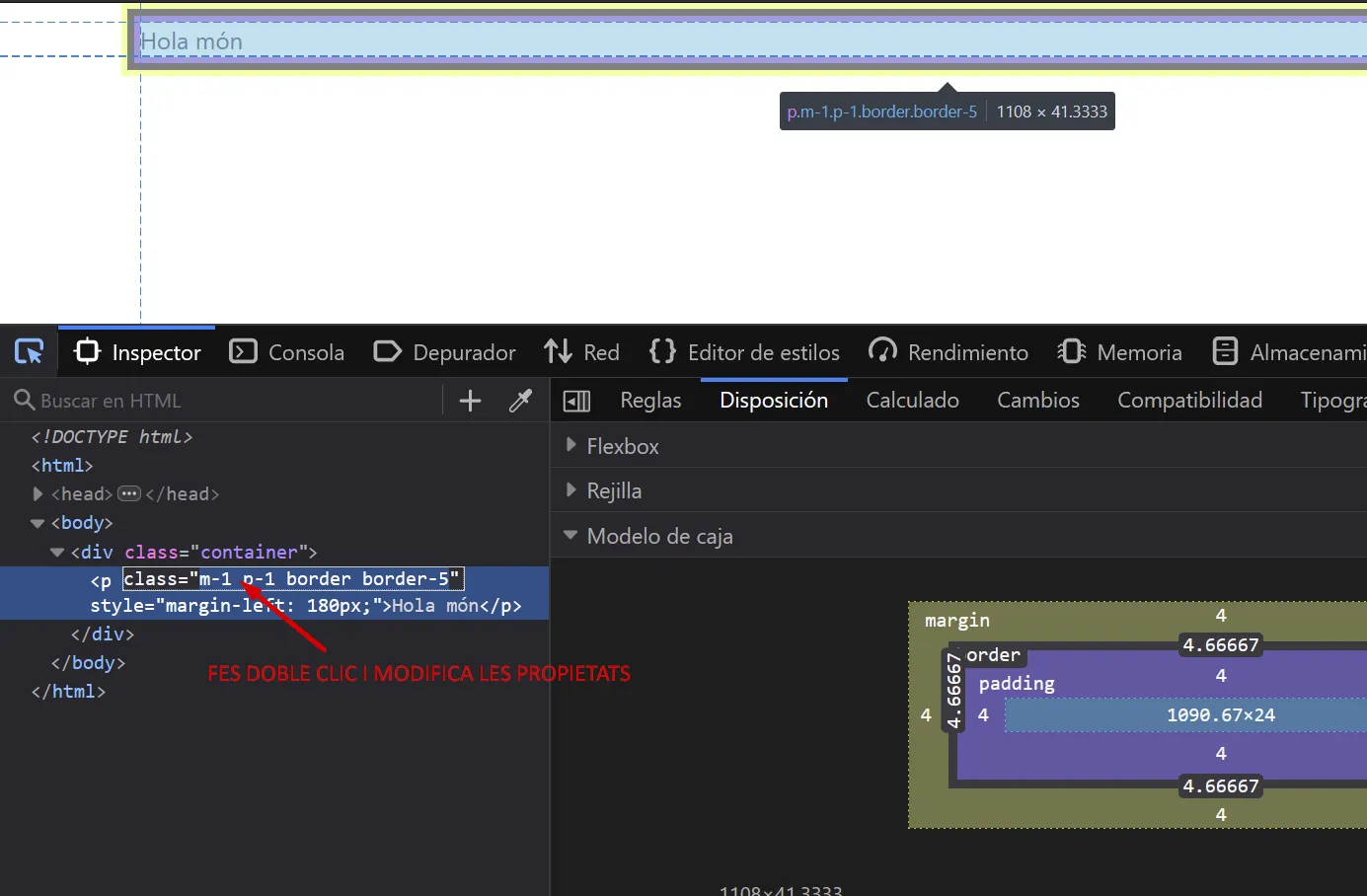Switch to the Reglas tab
1367x896 pixels.
tap(650, 401)
